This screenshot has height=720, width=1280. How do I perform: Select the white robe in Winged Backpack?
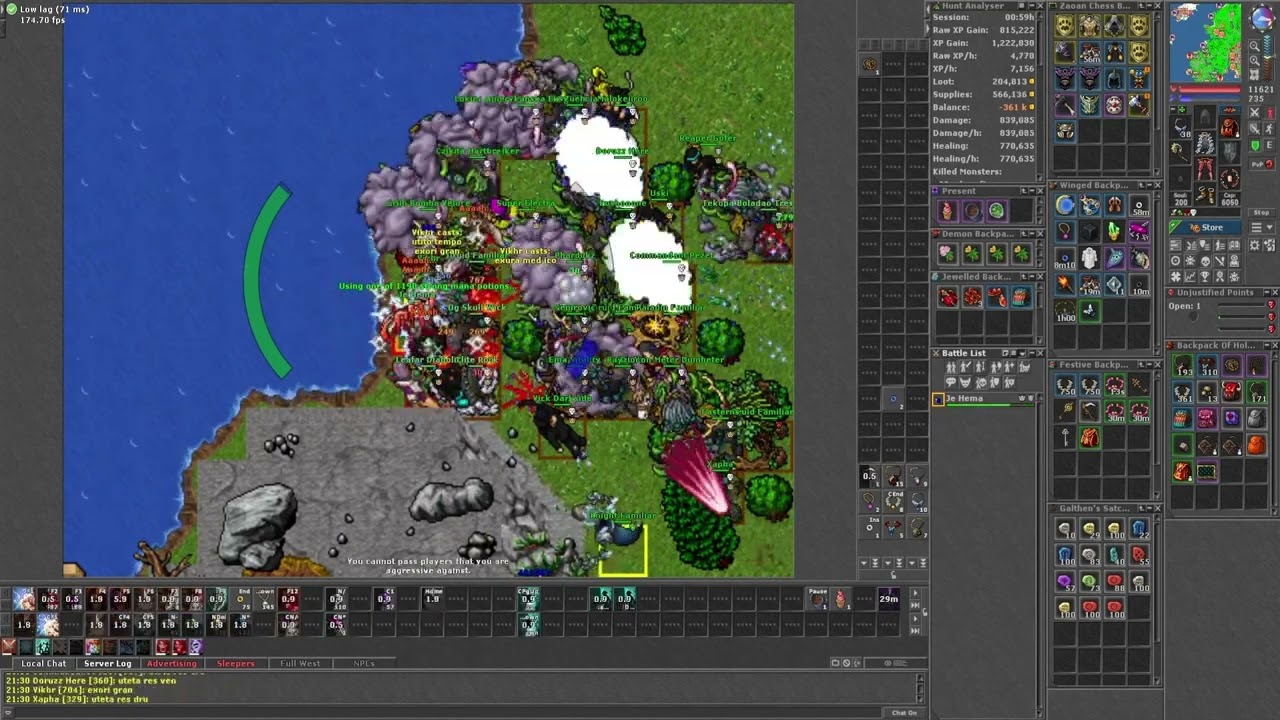click(1090, 258)
